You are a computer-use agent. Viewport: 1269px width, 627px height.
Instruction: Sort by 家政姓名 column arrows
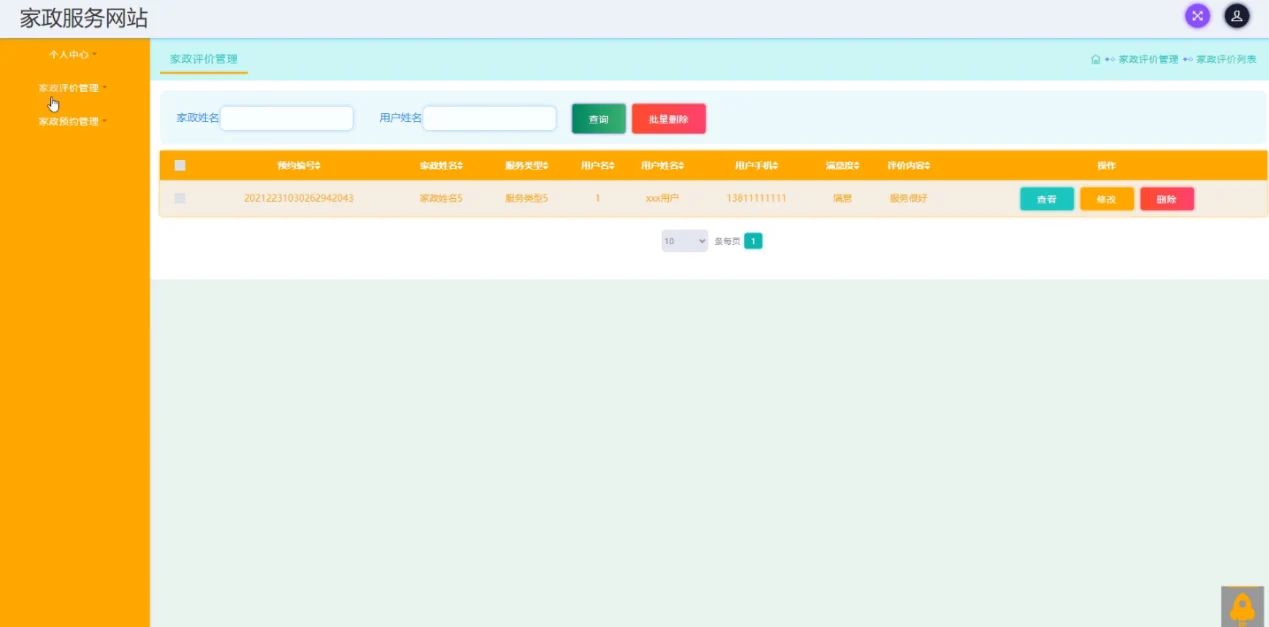(460, 166)
